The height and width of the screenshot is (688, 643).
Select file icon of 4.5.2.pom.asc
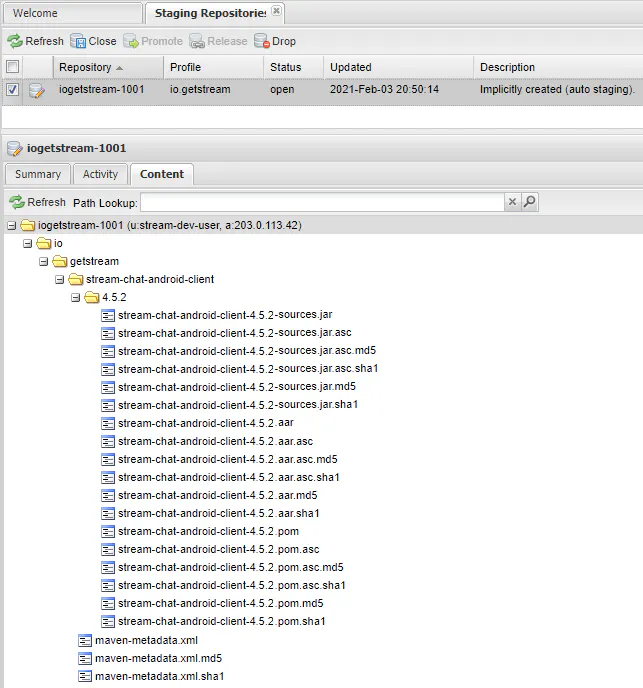click(x=108, y=550)
